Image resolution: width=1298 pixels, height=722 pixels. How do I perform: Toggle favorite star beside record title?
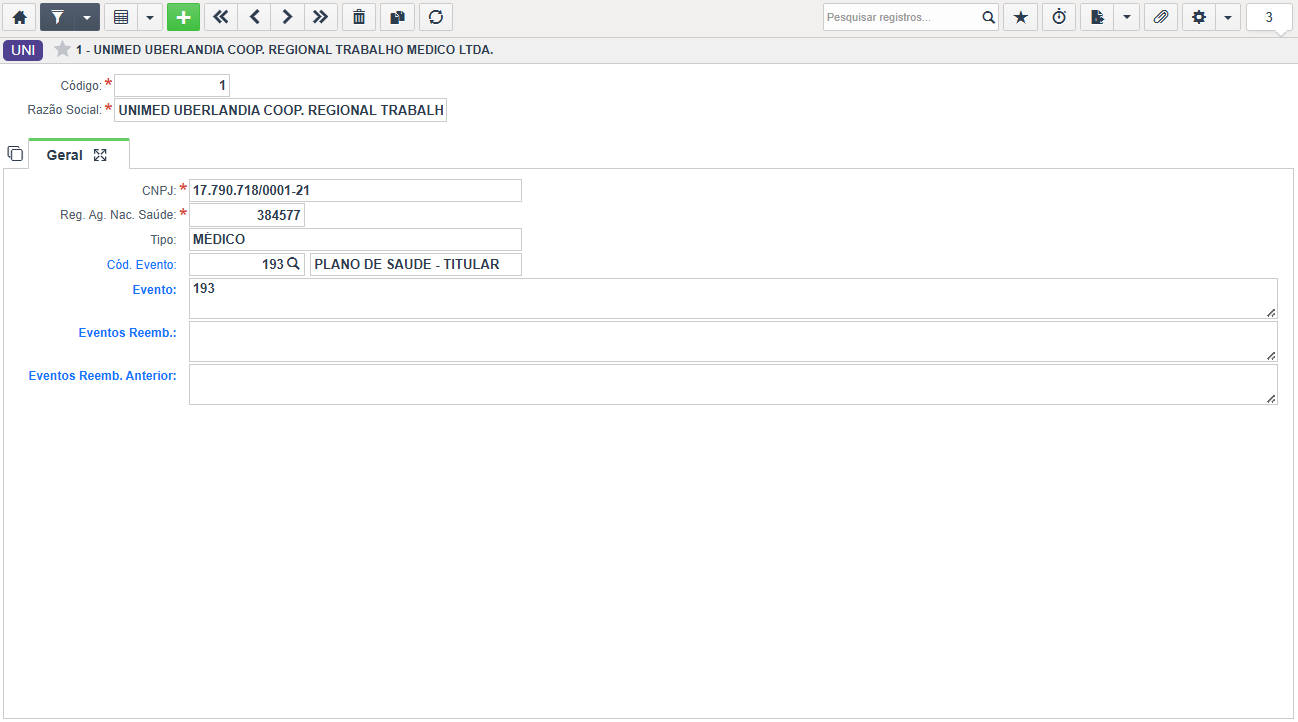point(62,49)
